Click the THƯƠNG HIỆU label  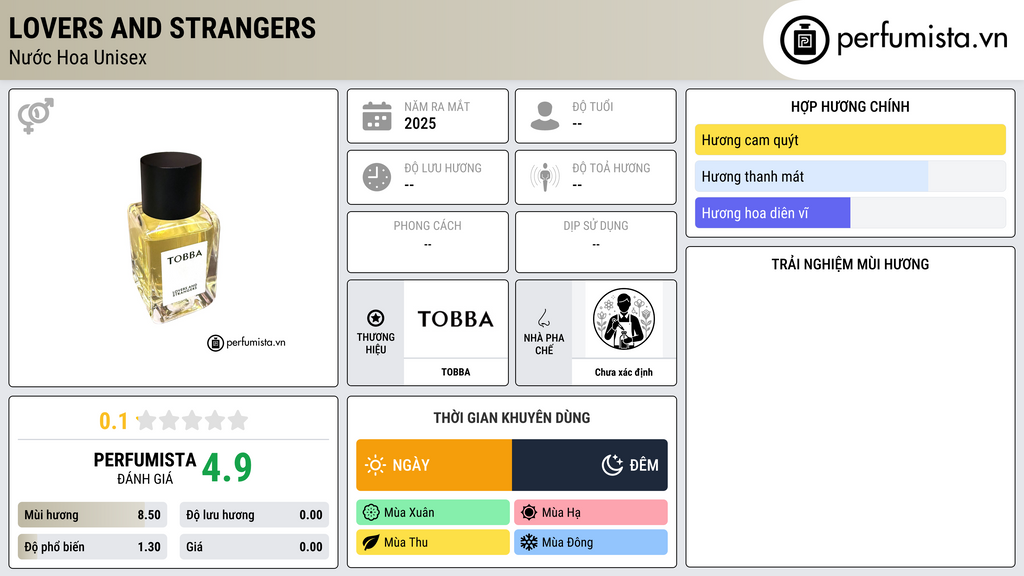pyautogui.click(x=376, y=343)
